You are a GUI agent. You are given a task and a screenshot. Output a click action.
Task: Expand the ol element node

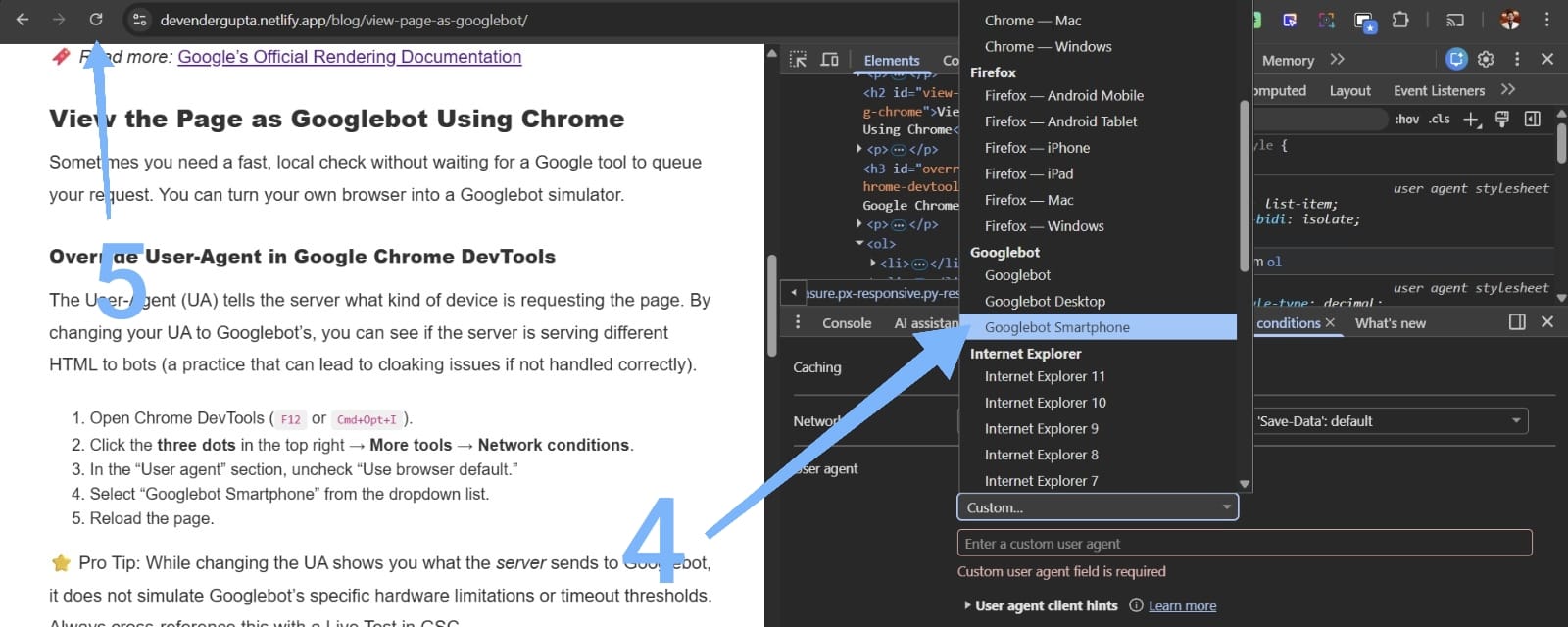(x=859, y=243)
